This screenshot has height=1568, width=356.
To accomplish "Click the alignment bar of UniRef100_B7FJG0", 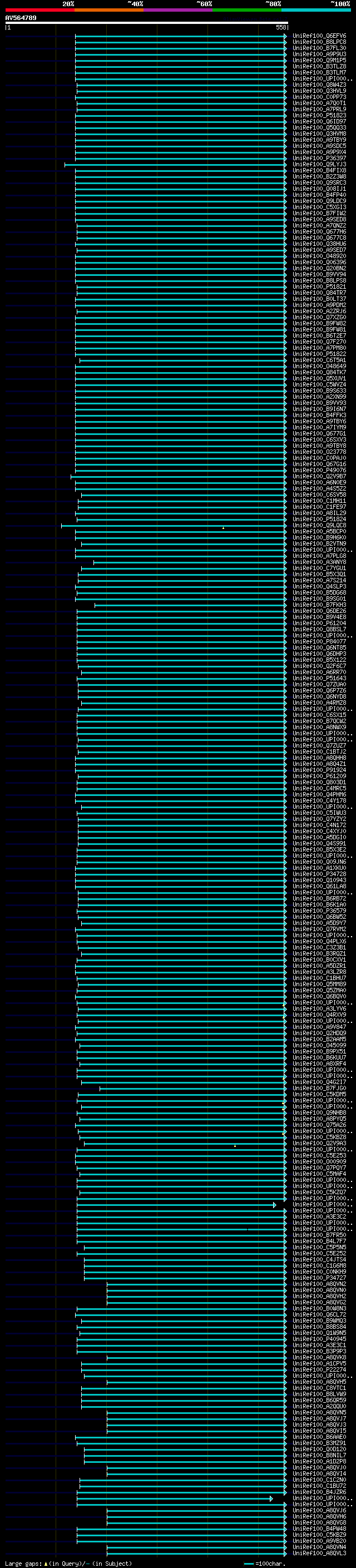I will click(193, 1089).
